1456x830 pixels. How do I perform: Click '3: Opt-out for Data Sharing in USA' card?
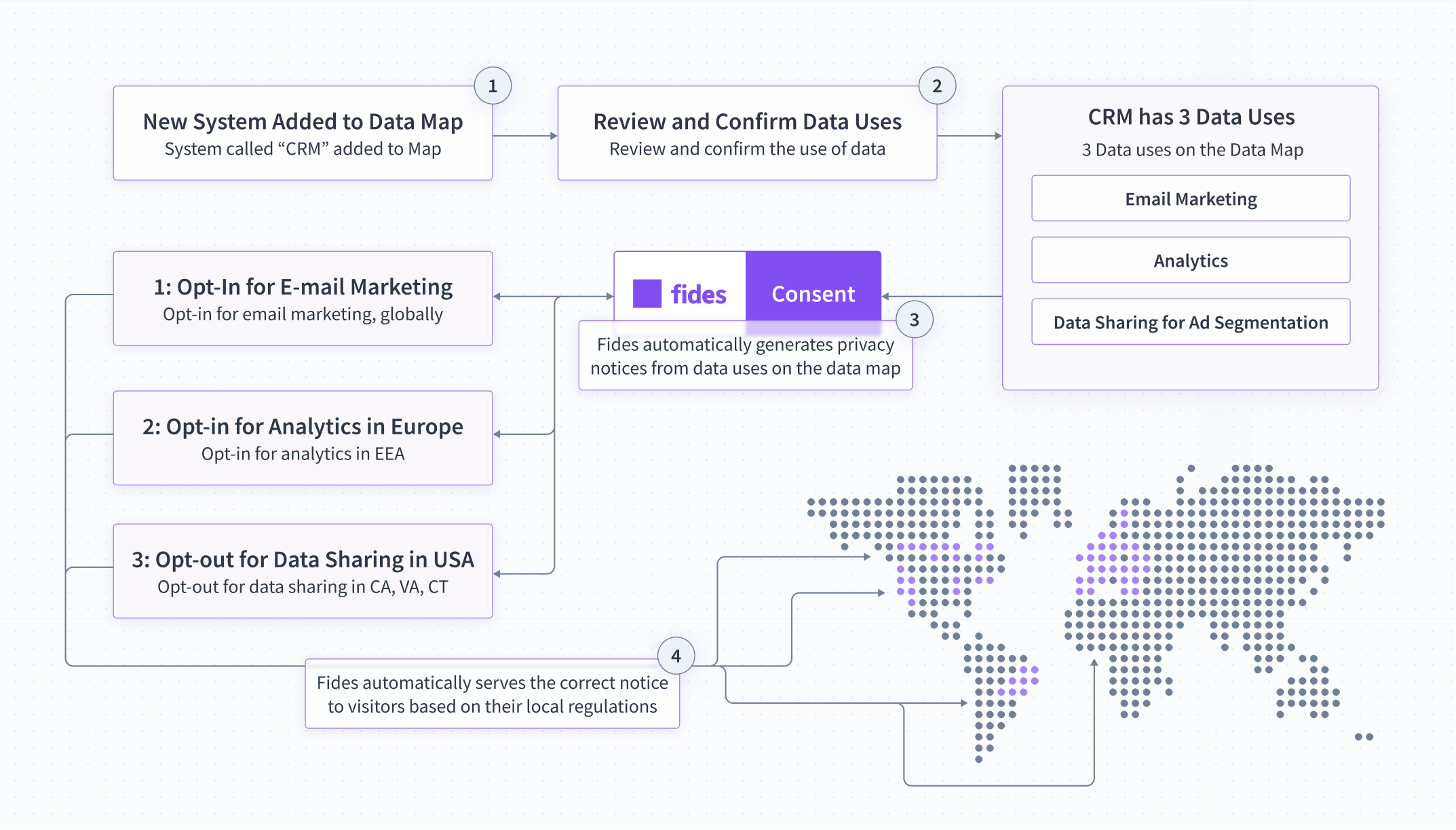(303, 571)
